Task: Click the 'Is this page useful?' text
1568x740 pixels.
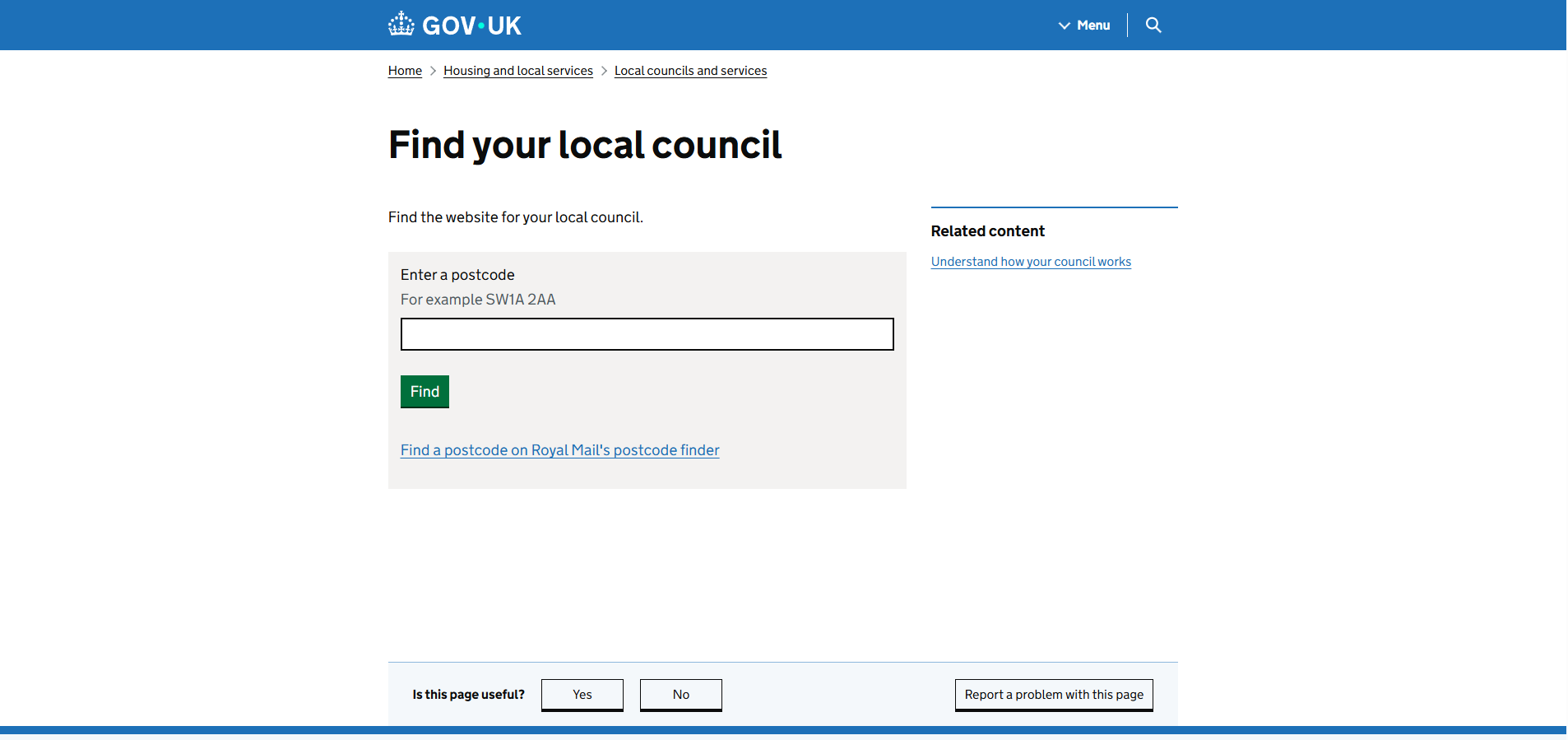Action: coord(468,695)
